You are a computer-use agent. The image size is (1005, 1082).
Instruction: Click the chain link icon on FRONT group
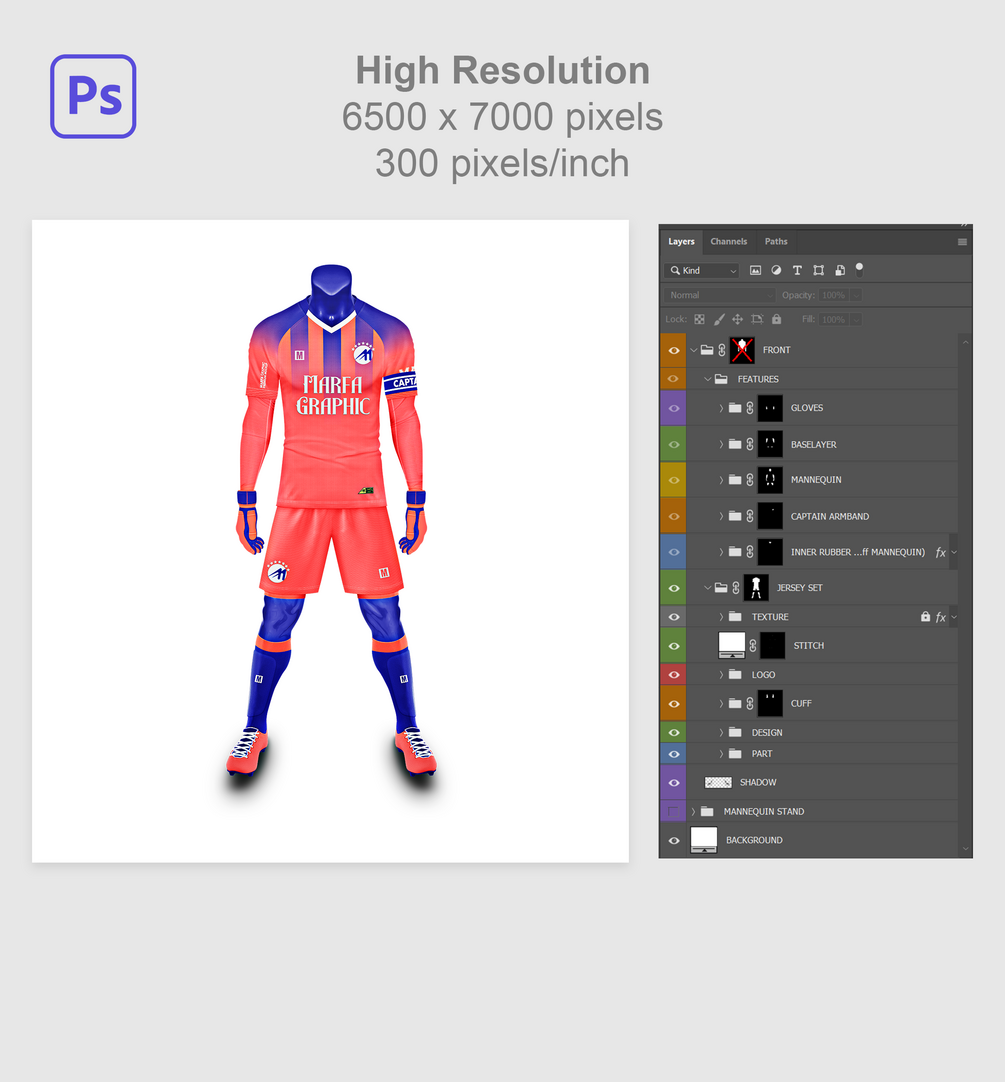click(722, 350)
